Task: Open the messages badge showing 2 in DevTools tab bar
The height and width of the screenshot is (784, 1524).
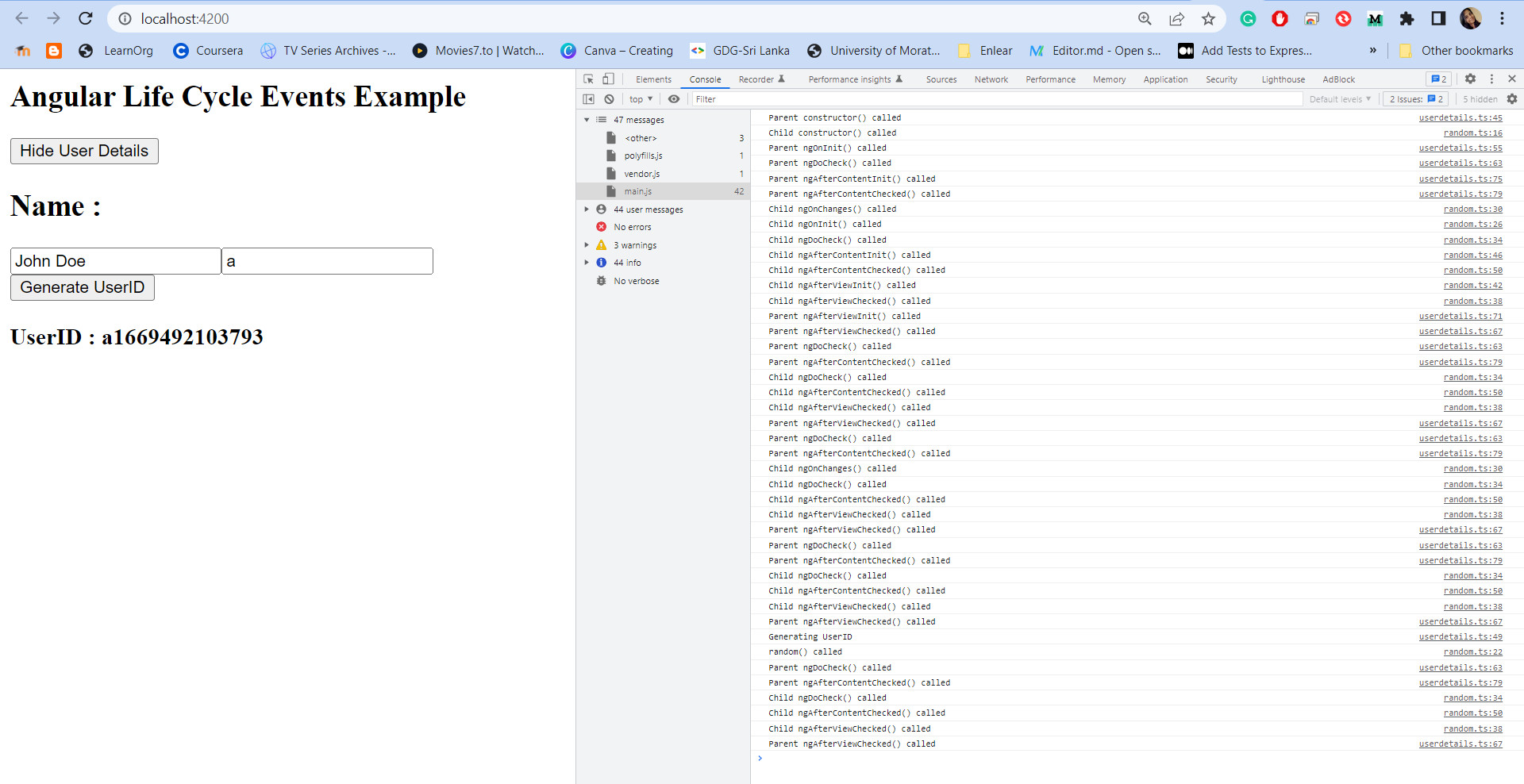Action: click(x=1438, y=79)
